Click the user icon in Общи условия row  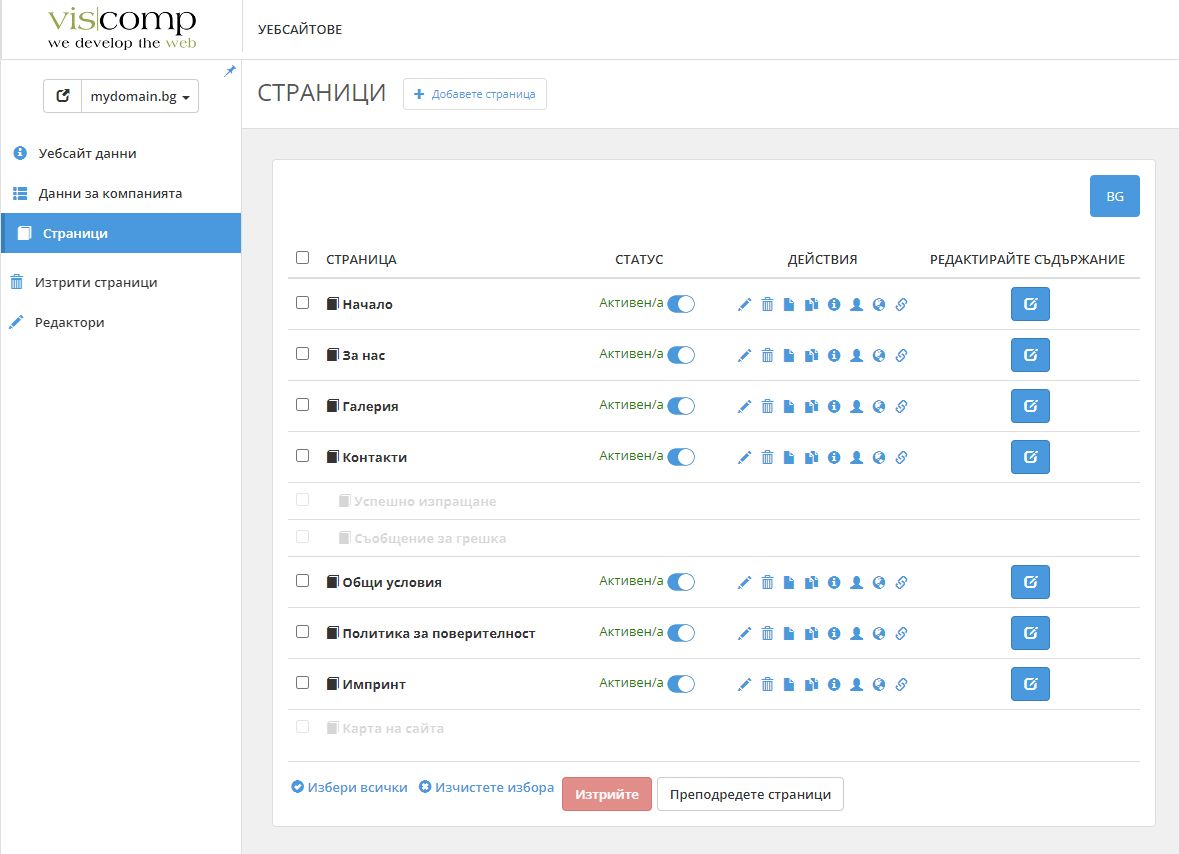(856, 583)
